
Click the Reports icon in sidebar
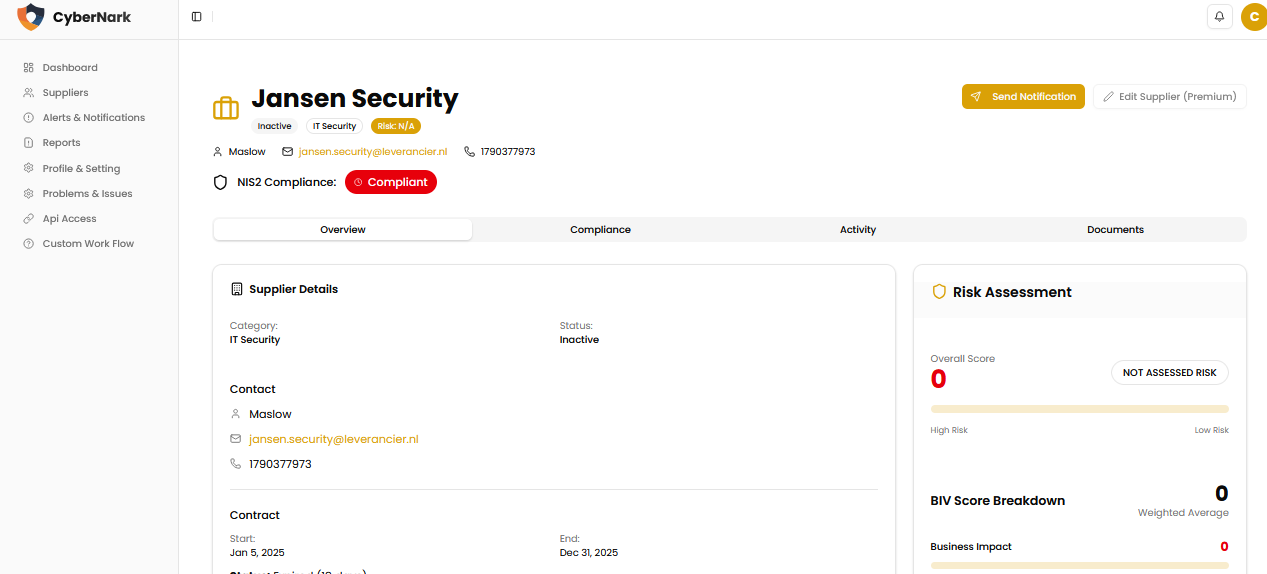click(x=29, y=143)
